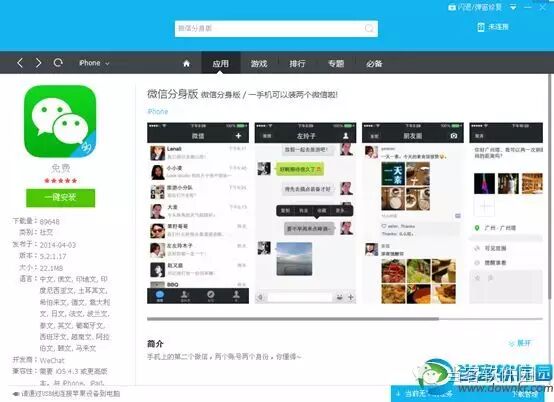Click the version value 5.2.1.17
Screen dimensions: 554x402
pos(53,256)
